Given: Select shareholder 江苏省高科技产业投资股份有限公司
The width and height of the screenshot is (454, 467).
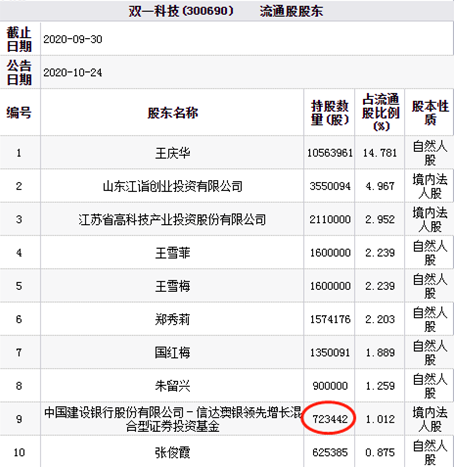Looking at the screenshot, I should pos(172,219).
